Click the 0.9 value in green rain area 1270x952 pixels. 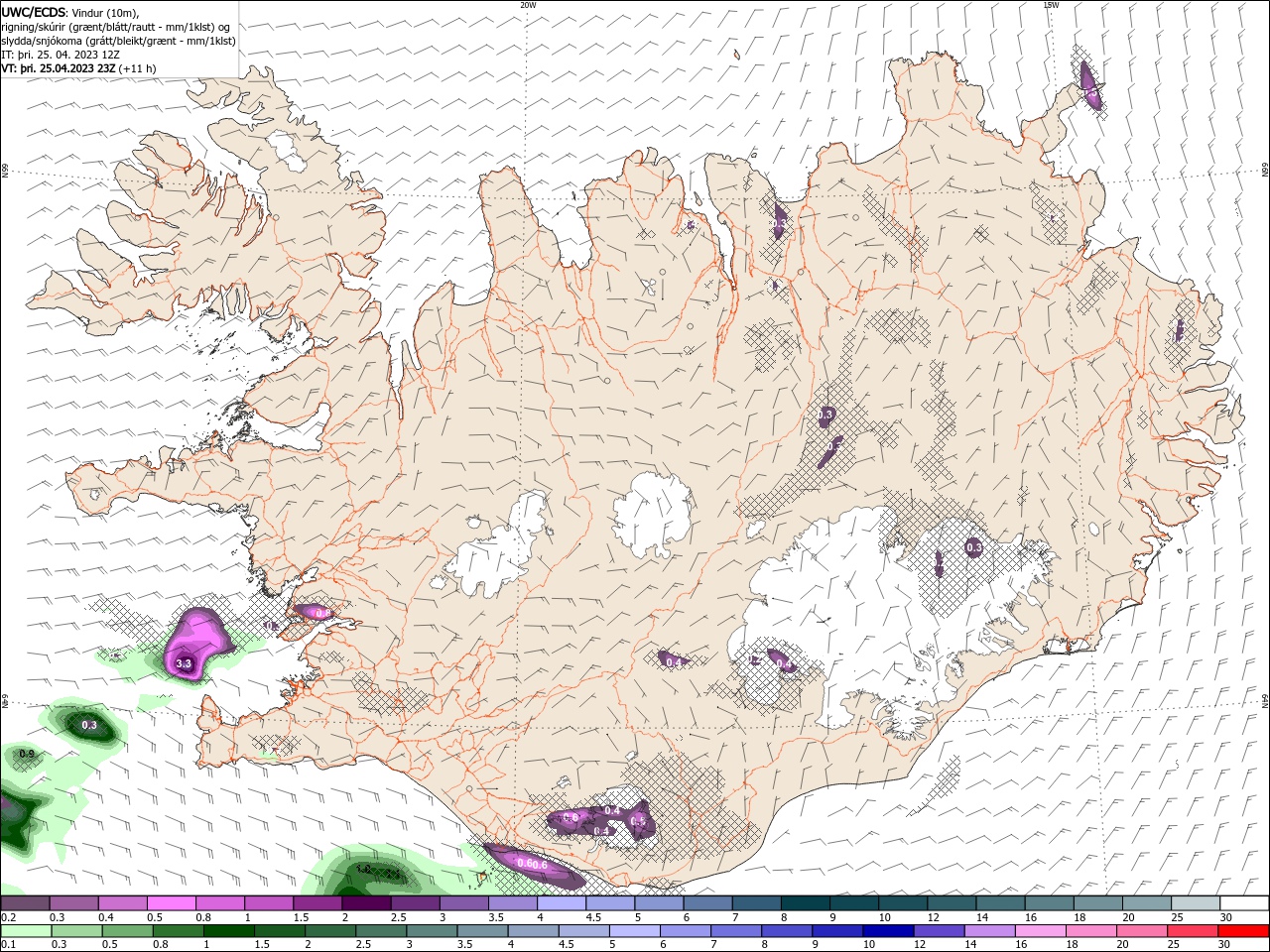(x=27, y=755)
